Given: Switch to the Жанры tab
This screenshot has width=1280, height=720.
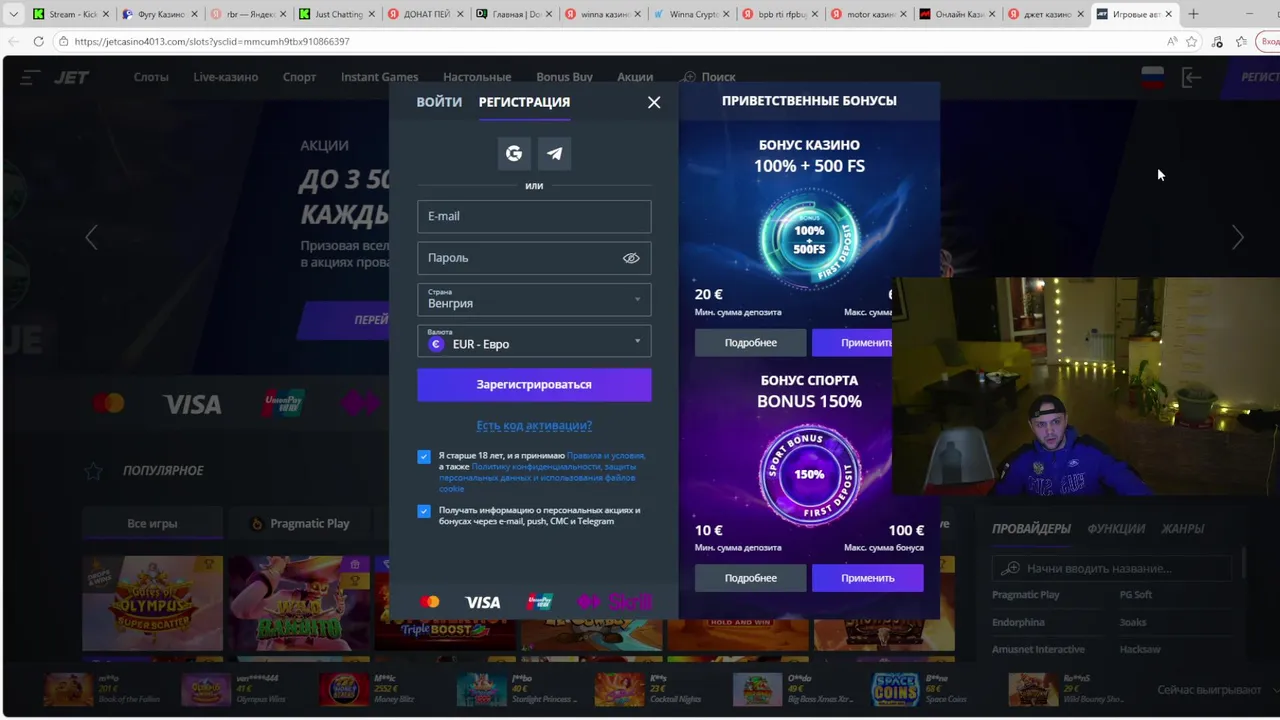Looking at the screenshot, I should point(1182,528).
